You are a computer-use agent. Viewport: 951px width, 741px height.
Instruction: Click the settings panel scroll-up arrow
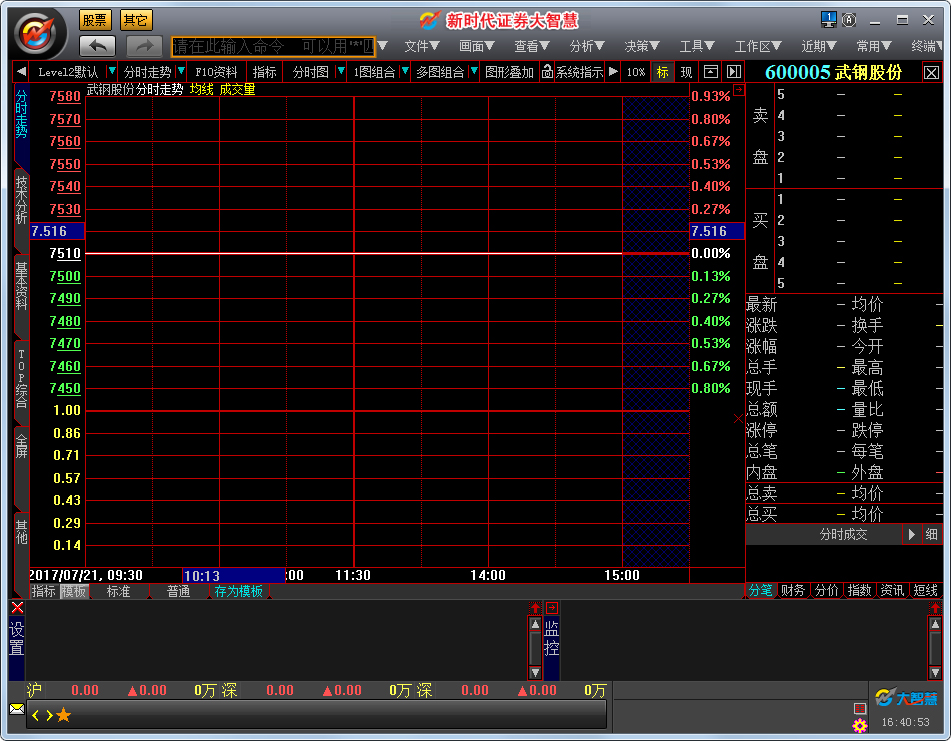pos(535,624)
